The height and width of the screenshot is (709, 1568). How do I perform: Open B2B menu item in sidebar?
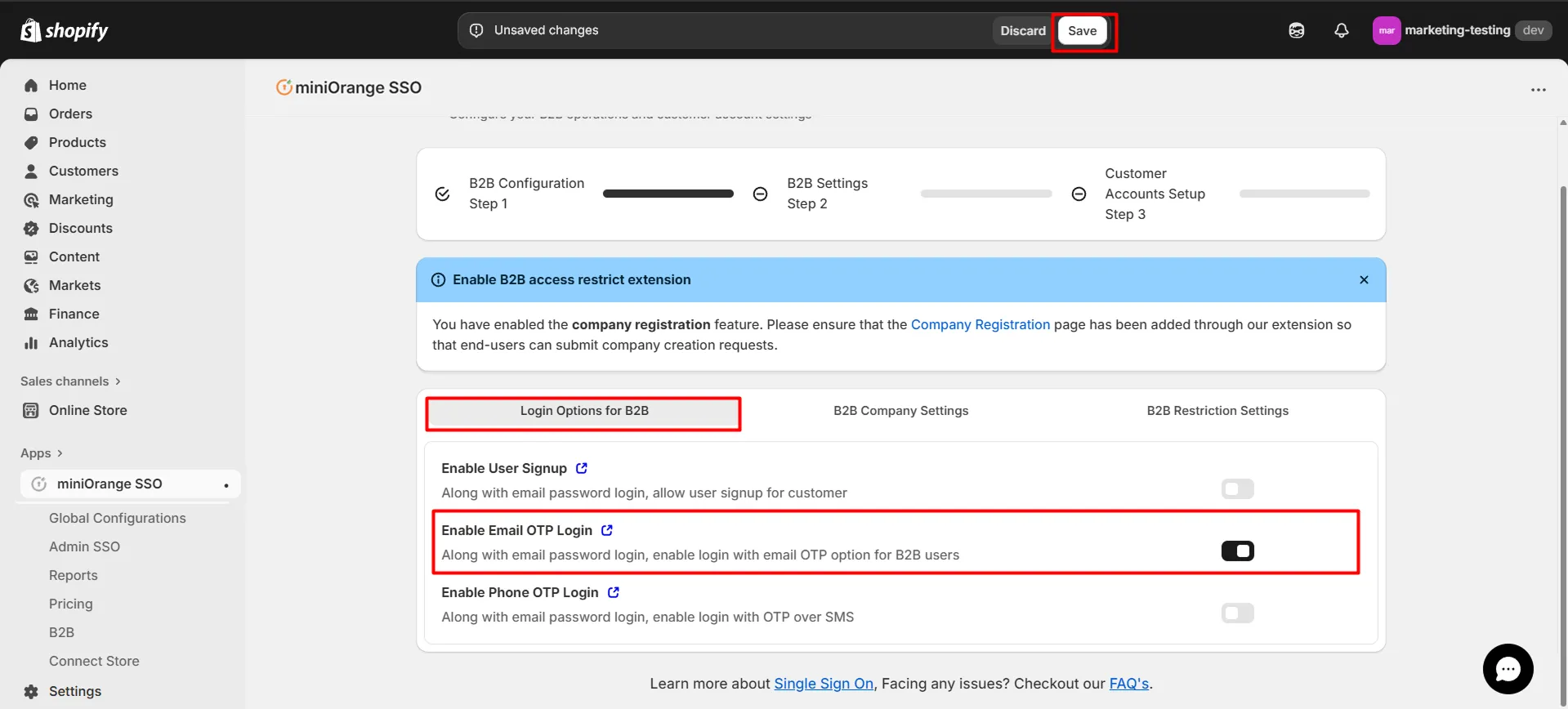pos(61,633)
